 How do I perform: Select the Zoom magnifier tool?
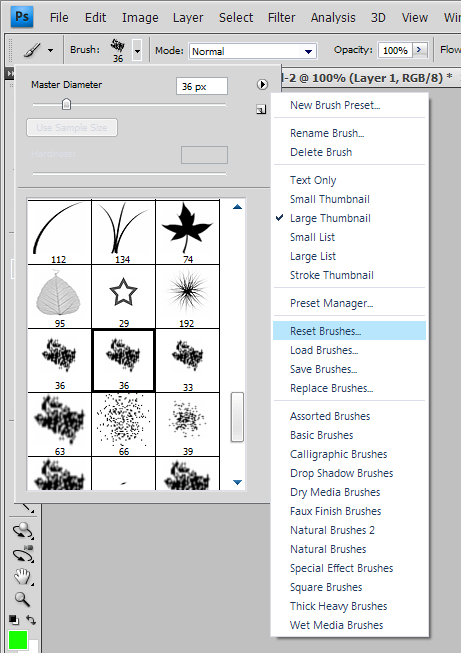pyautogui.click(x=22, y=599)
